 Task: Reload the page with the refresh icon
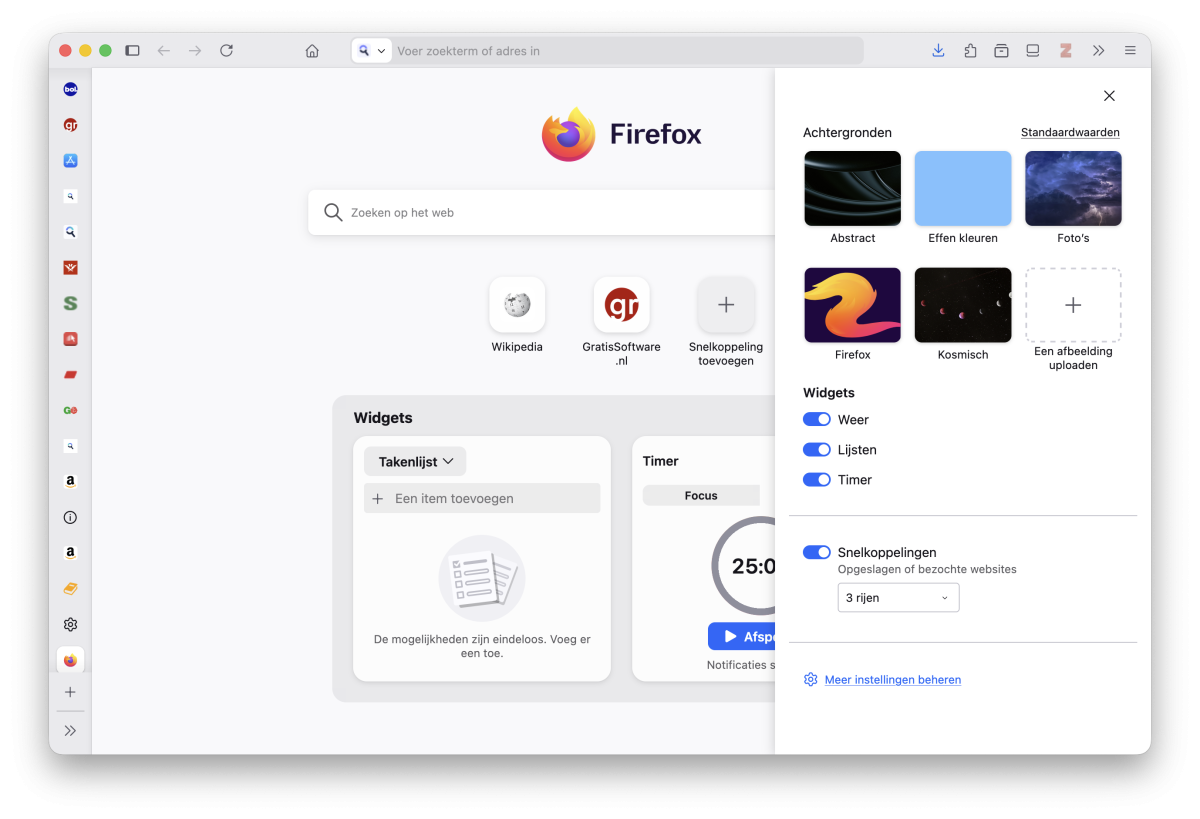[226, 51]
